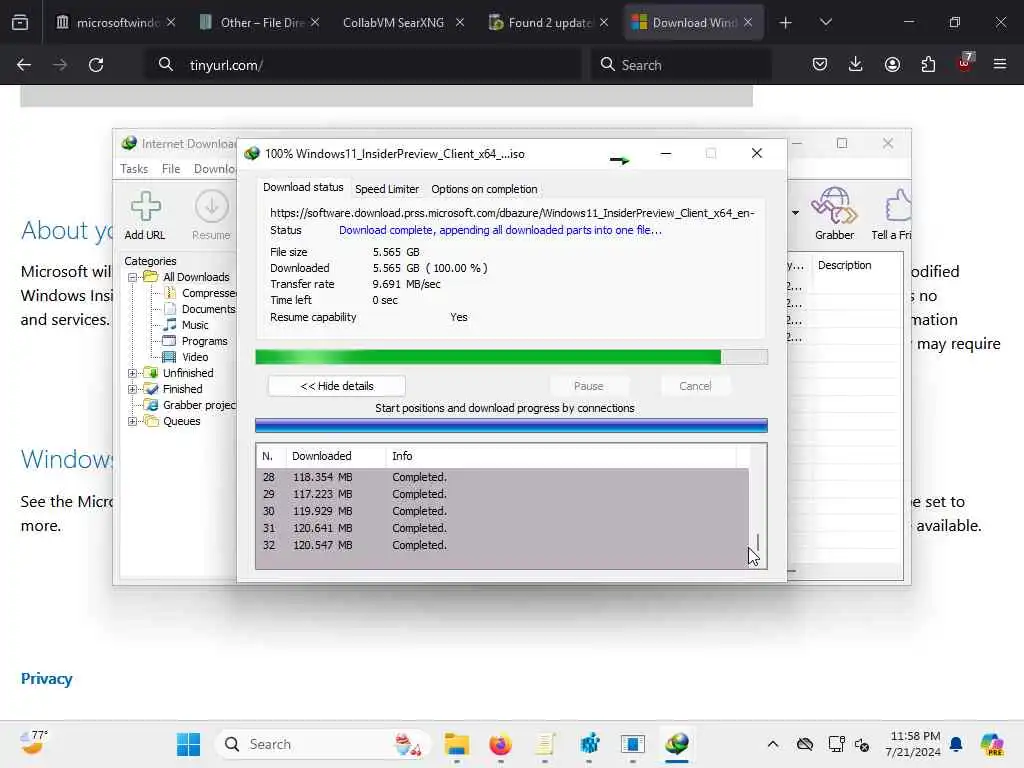Open File Explorer from the taskbar
This screenshot has height=768, width=1024.
click(456, 744)
